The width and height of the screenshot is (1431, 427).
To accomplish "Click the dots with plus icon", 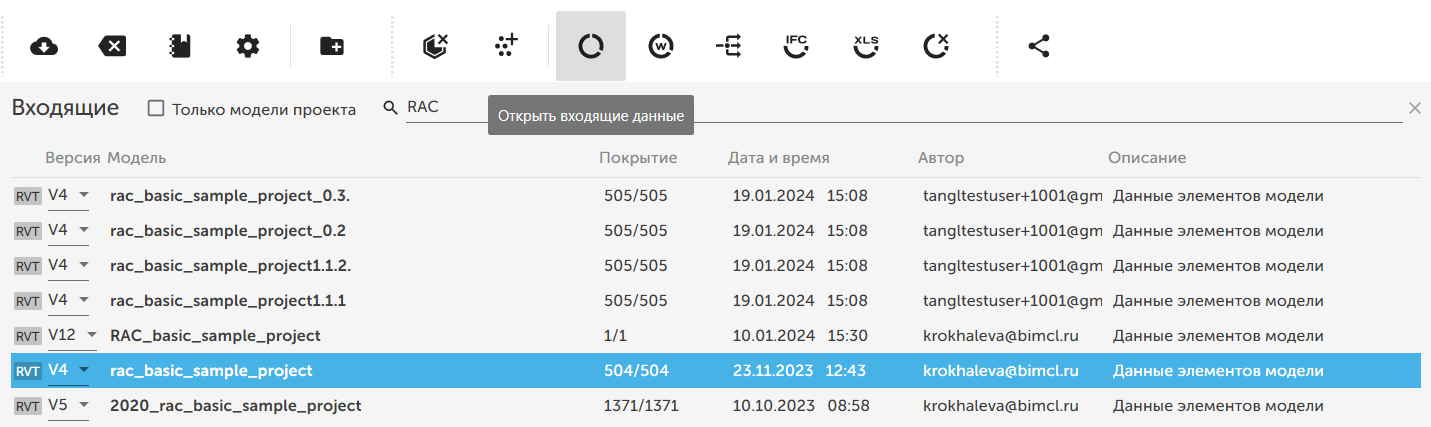I will tap(507, 46).
